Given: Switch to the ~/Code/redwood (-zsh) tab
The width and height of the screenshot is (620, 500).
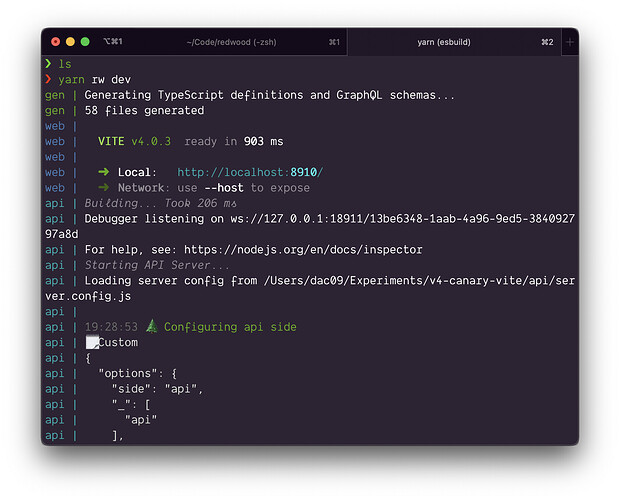Looking at the screenshot, I should tap(231, 42).
